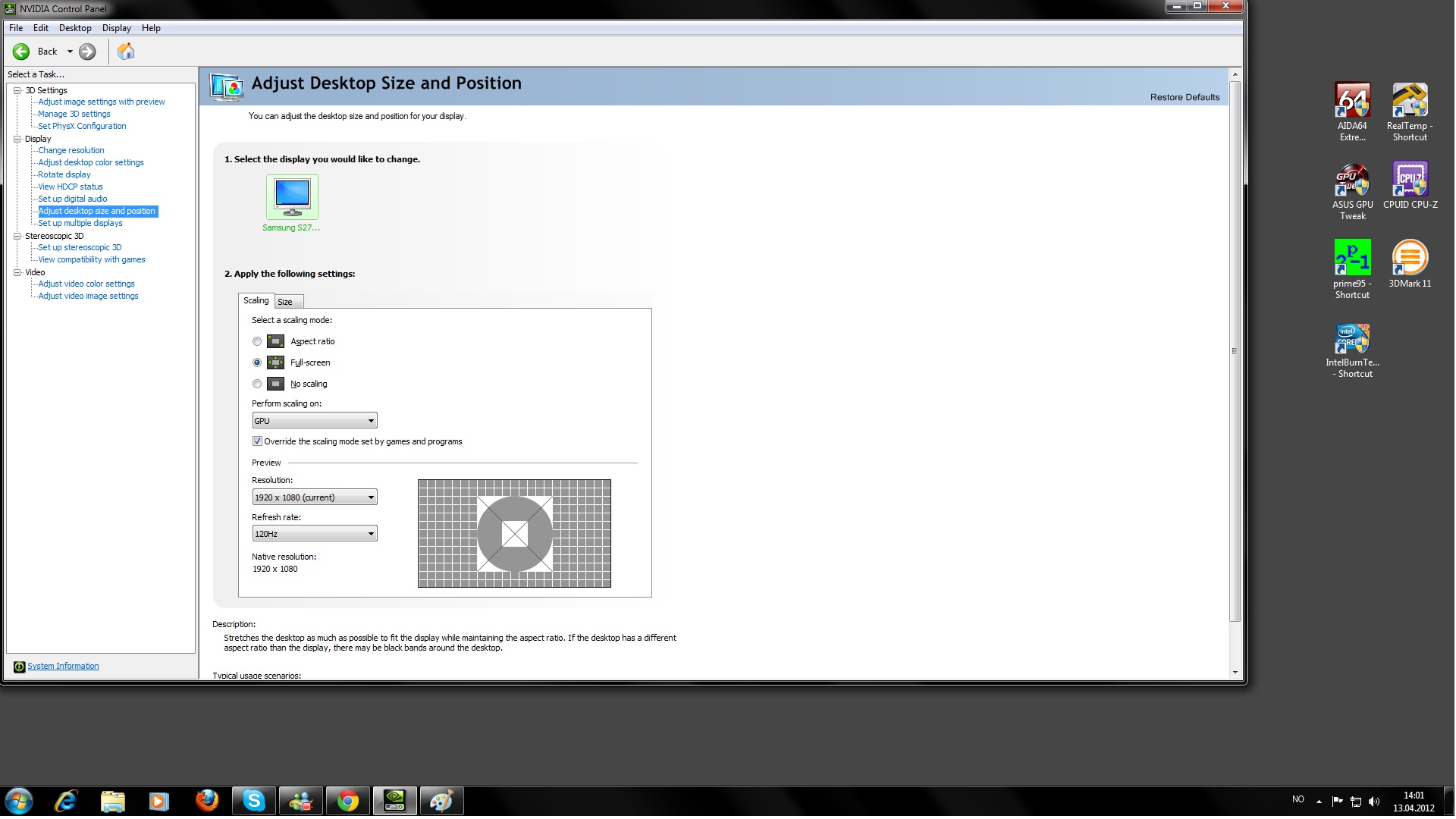1456x819 pixels.
Task: Open Set PhysX Configuration task
Action: (82, 126)
